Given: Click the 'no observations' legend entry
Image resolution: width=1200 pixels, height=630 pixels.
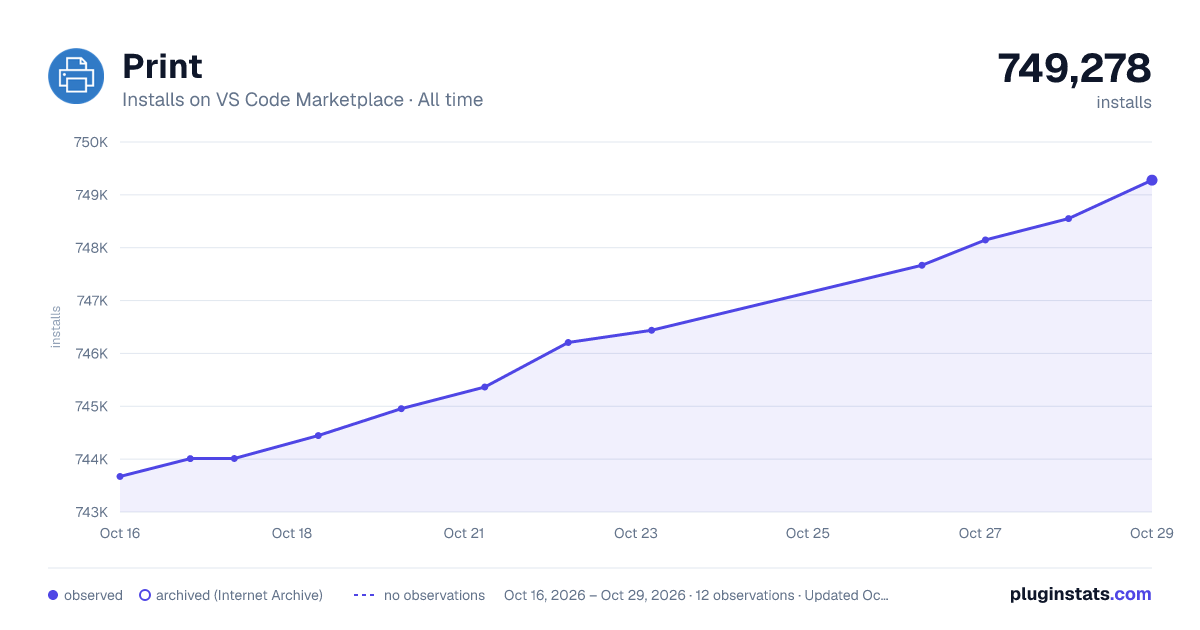Looking at the screenshot, I should coord(419,595).
